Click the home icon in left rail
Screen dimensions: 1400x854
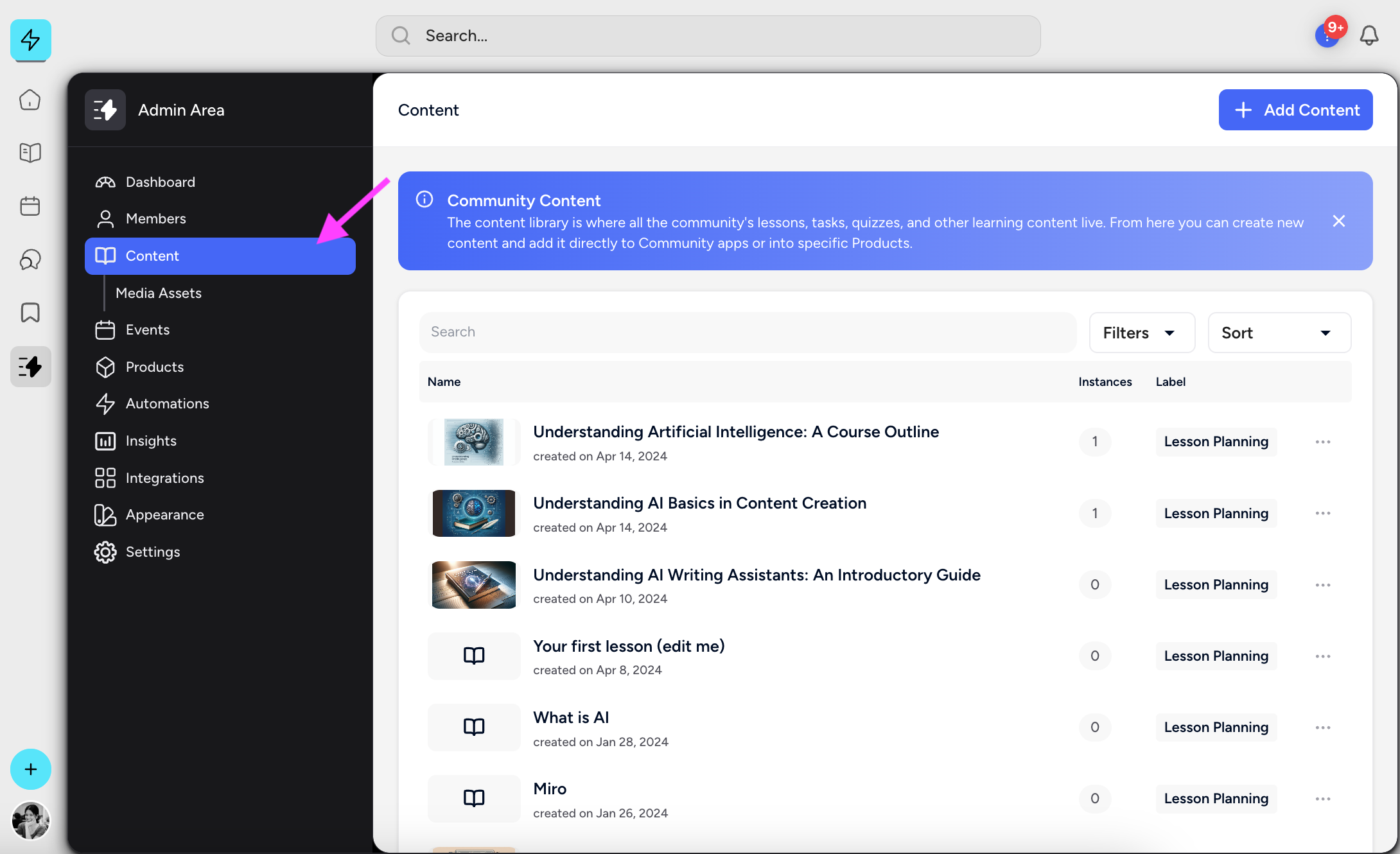tap(30, 100)
